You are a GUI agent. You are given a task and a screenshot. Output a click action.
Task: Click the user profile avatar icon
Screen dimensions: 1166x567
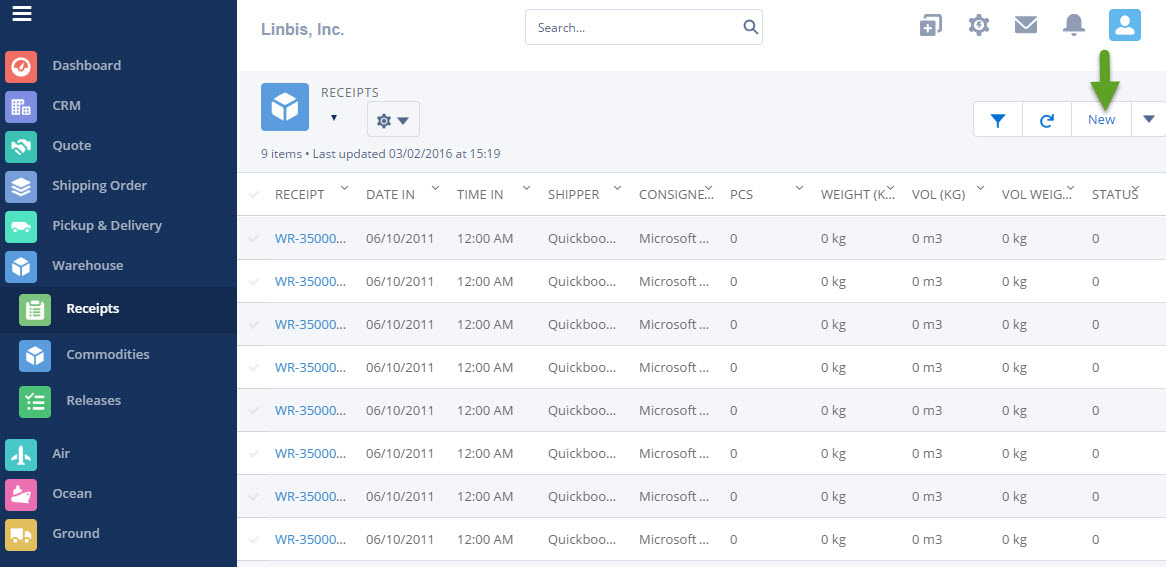(1124, 25)
